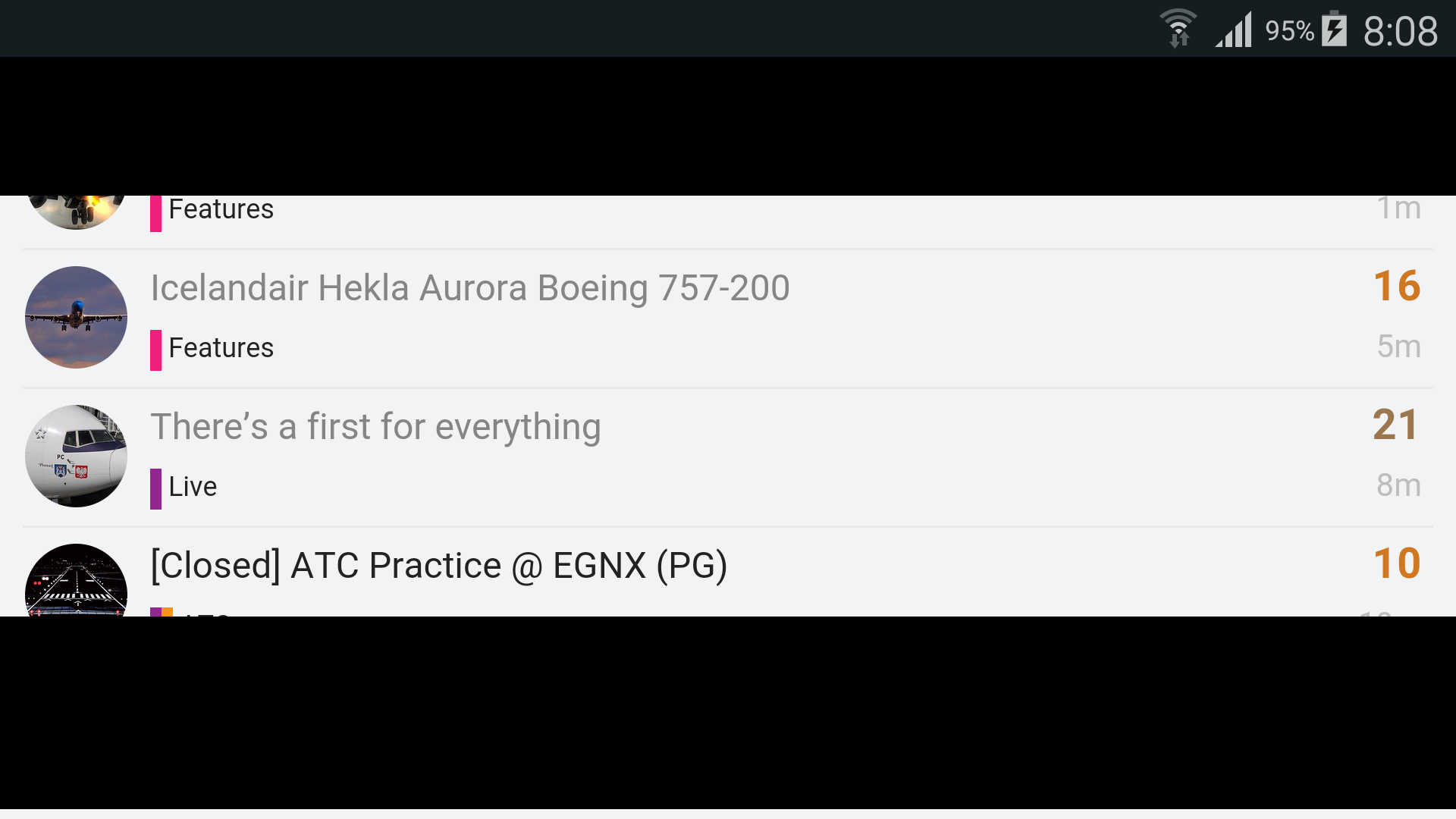Tap the partially visible top avatar

[x=76, y=212]
